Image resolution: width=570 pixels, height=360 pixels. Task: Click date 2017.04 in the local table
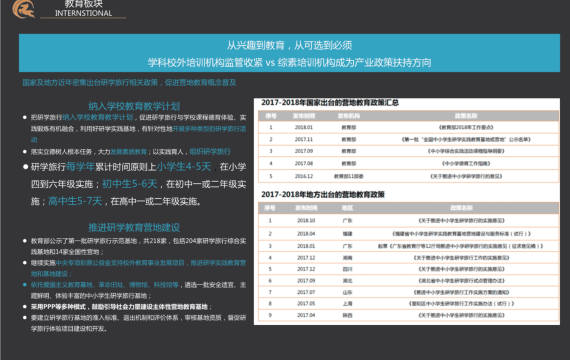[x=306, y=315]
